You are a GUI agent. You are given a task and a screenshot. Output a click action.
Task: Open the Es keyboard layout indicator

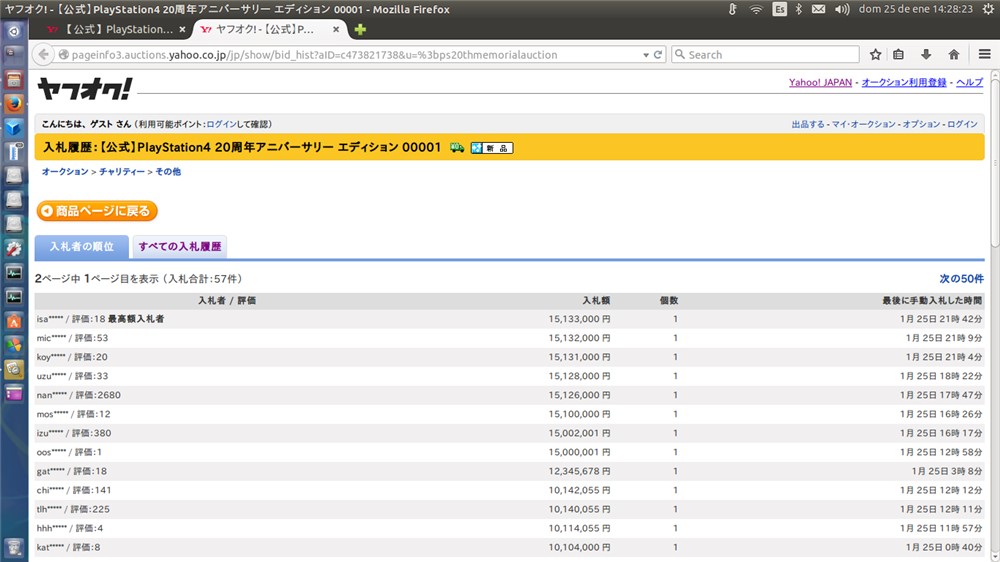[779, 9]
